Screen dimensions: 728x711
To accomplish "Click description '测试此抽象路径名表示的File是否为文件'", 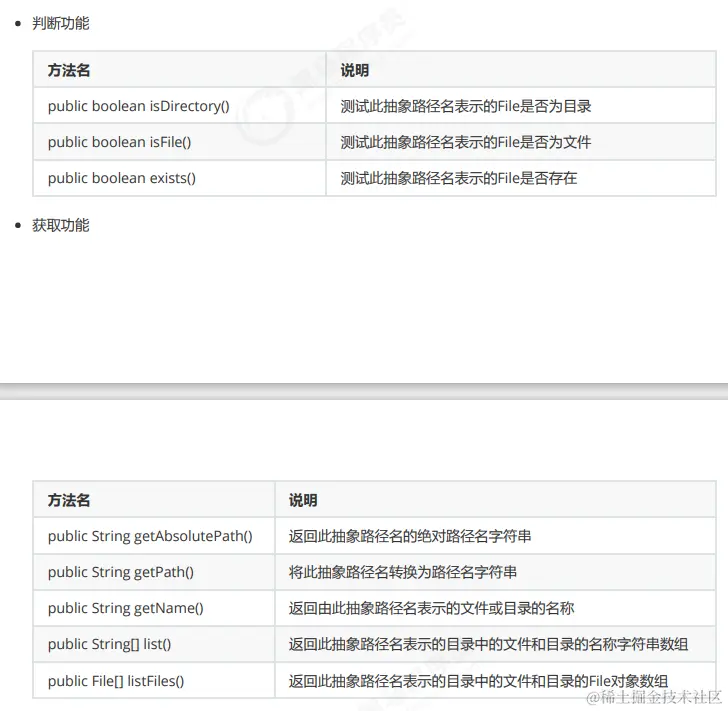I will (x=466, y=142).
